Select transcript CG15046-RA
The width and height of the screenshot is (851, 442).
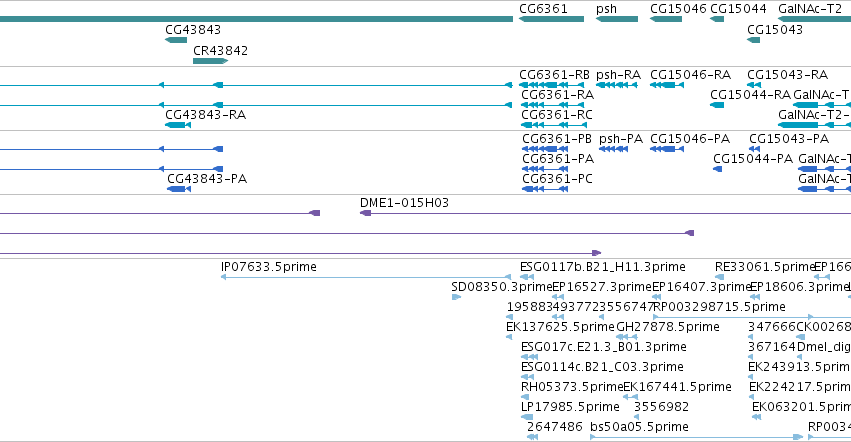(690, 75)
